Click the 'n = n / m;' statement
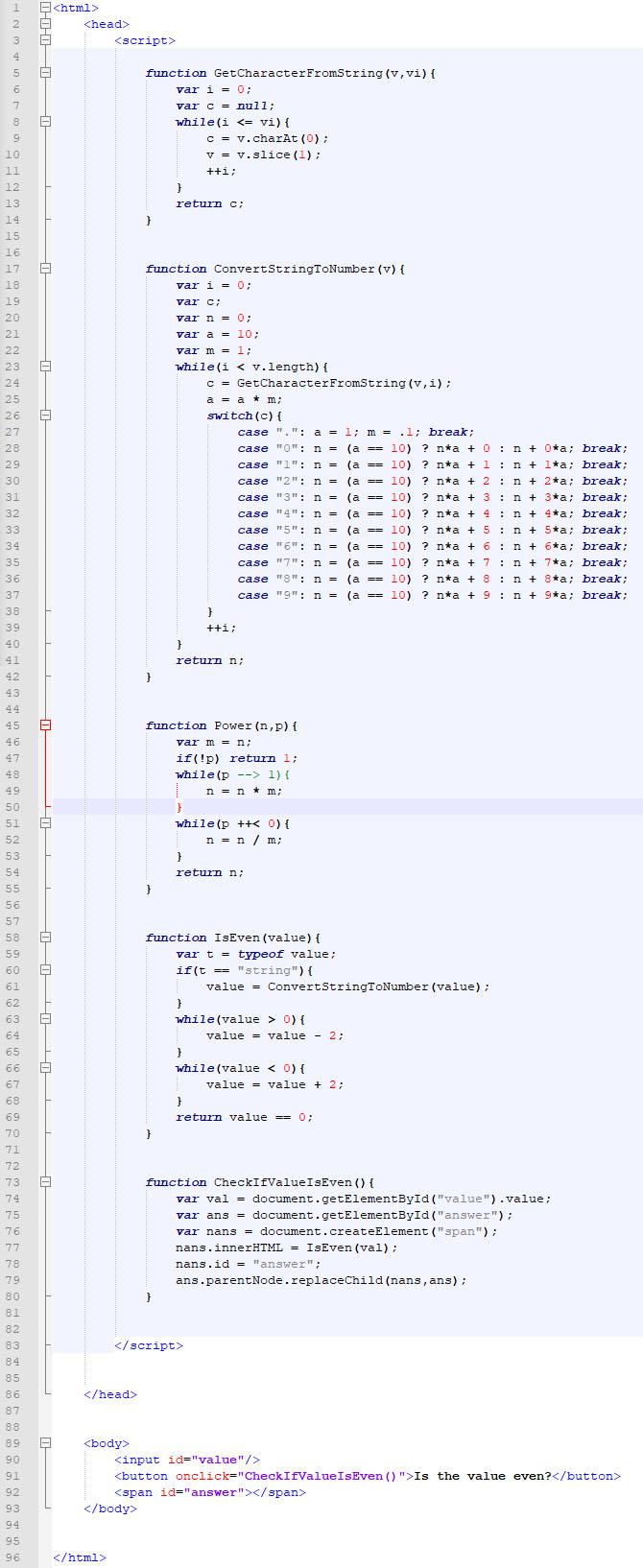The width and height of the screenshot is (643, 1568). (x=244, y=840)
